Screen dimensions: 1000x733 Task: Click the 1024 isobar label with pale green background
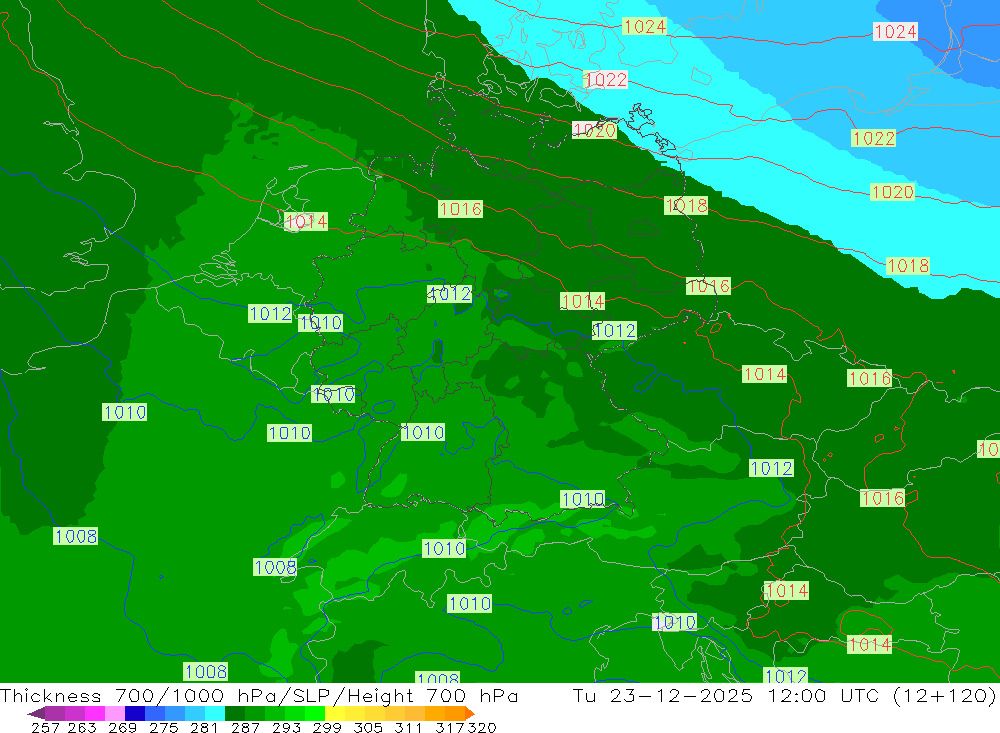pyautogui.click(x=645, y=26)
